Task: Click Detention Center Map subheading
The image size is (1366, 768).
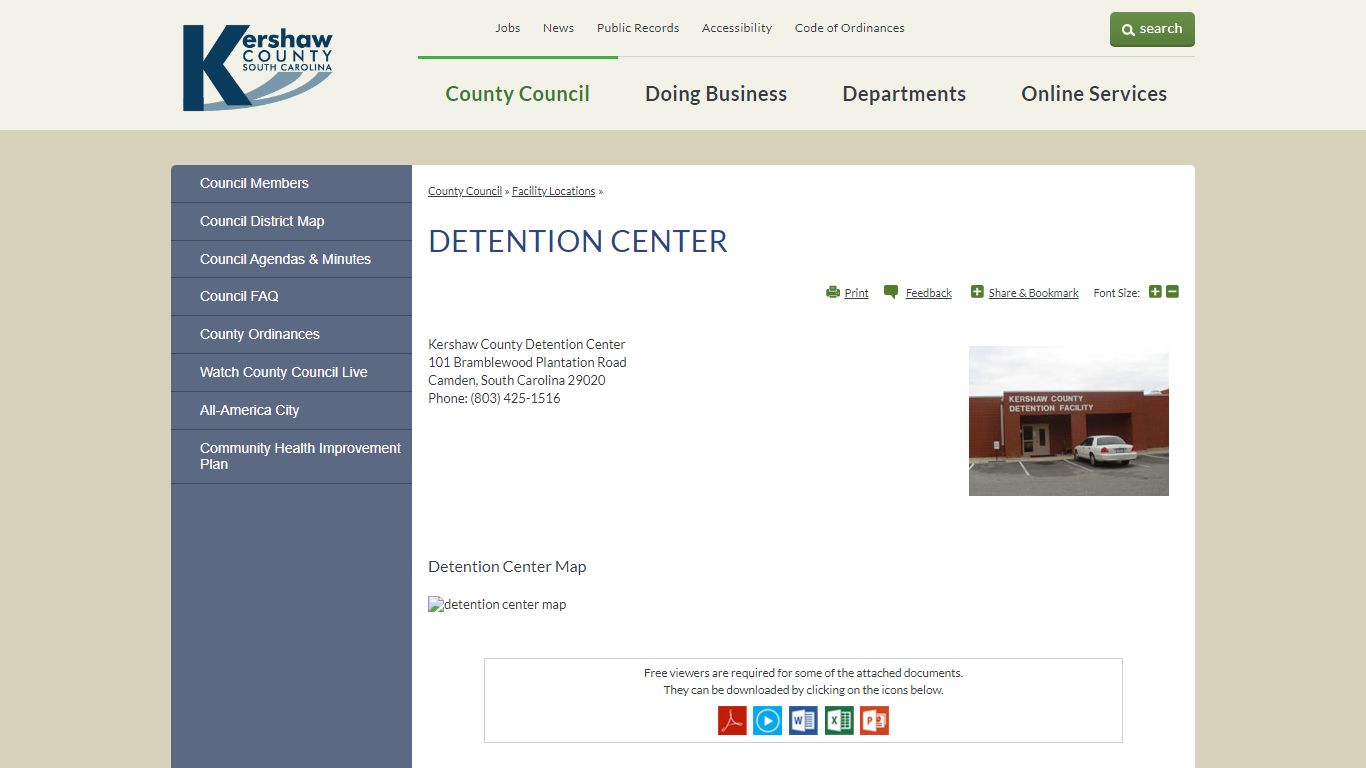Action: coord(507,567)
